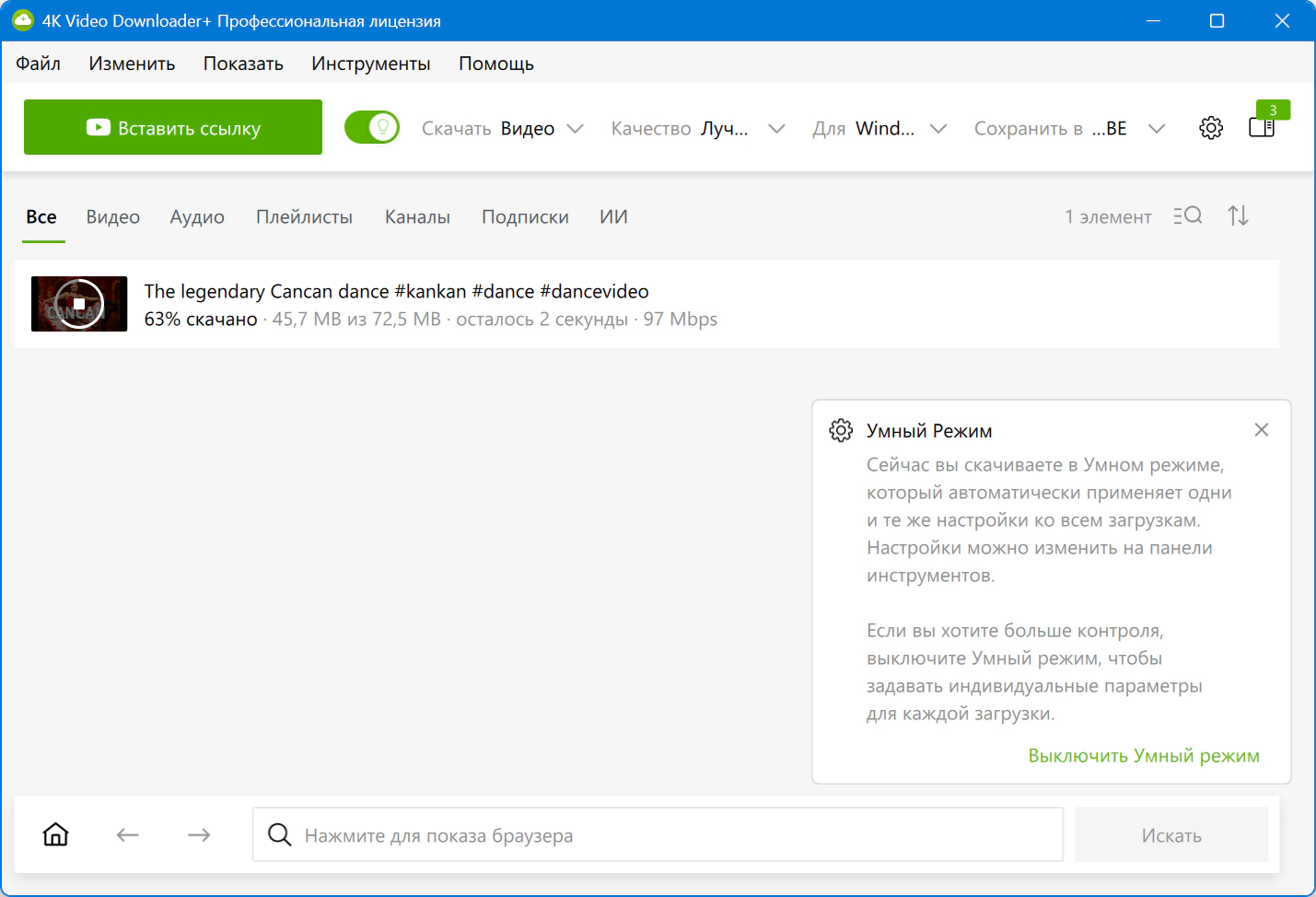Switch to the Плейлисты tab

(x=304, y=217)
